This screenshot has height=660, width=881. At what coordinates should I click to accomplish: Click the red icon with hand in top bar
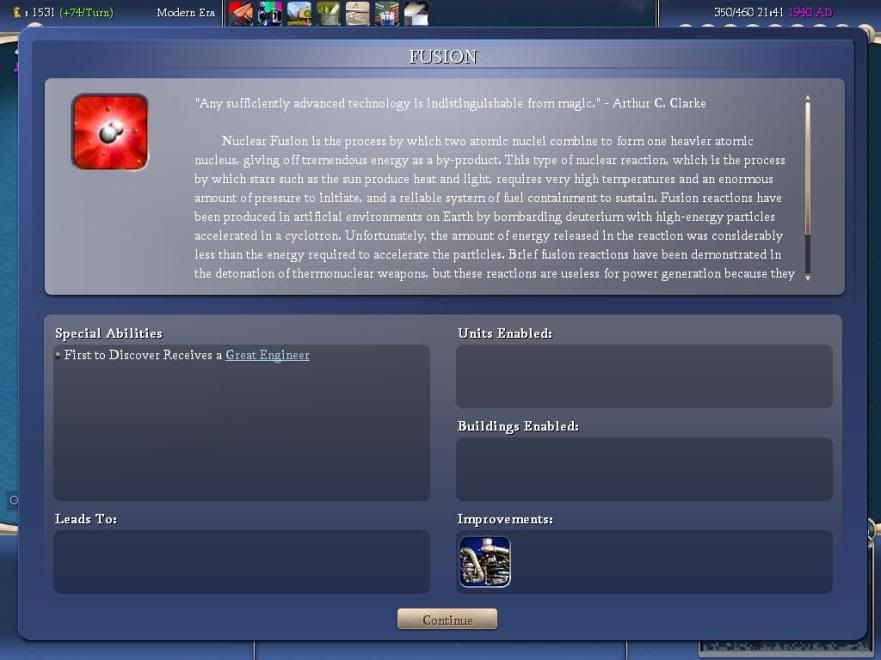coord(240,13)
